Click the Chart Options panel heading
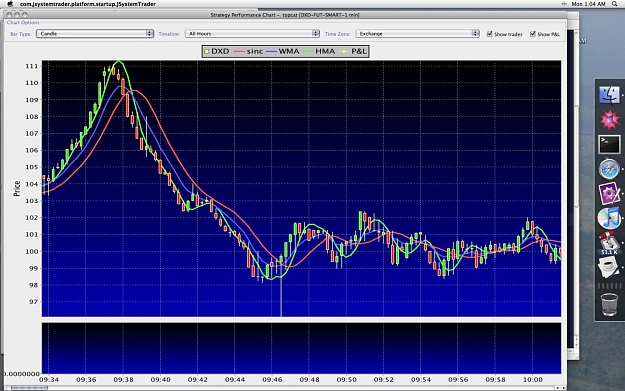Screen dimensions: 625x391 pos(23,23)
